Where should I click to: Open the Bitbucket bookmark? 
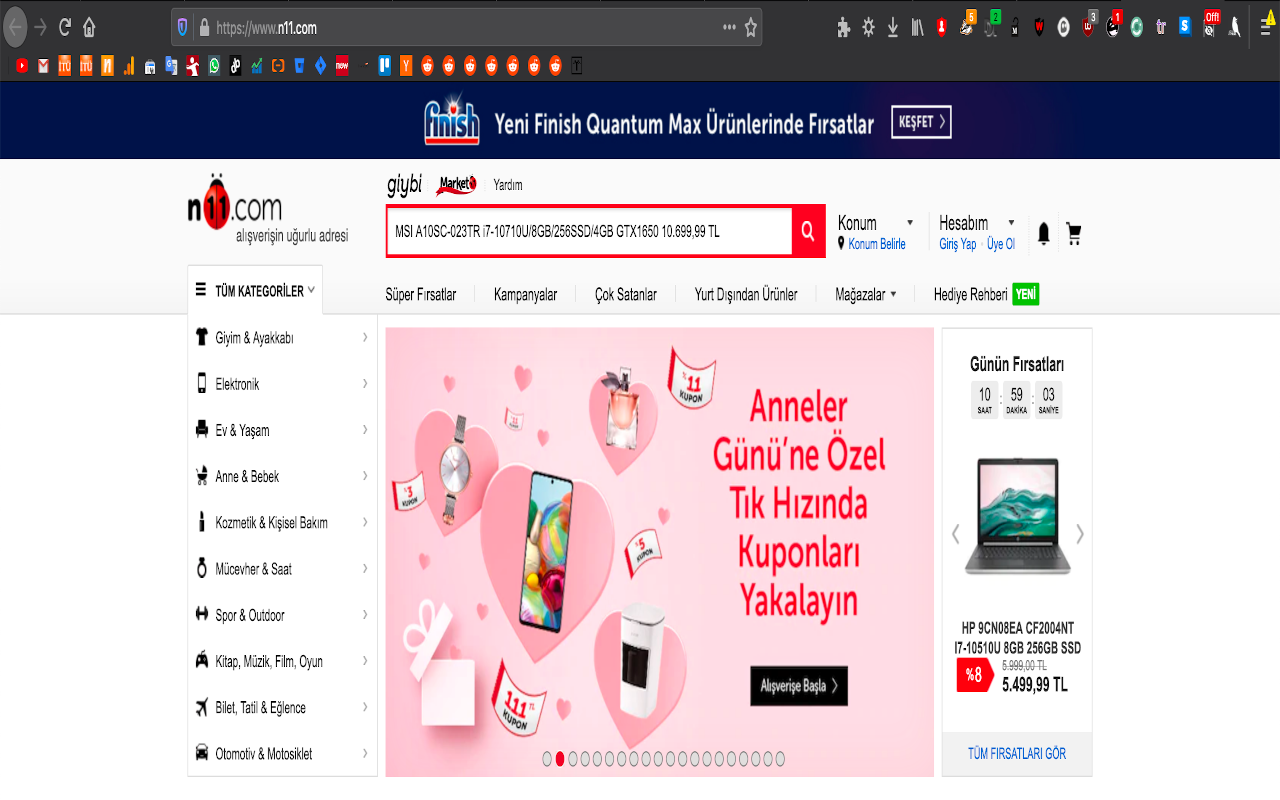tap(299, 66)
